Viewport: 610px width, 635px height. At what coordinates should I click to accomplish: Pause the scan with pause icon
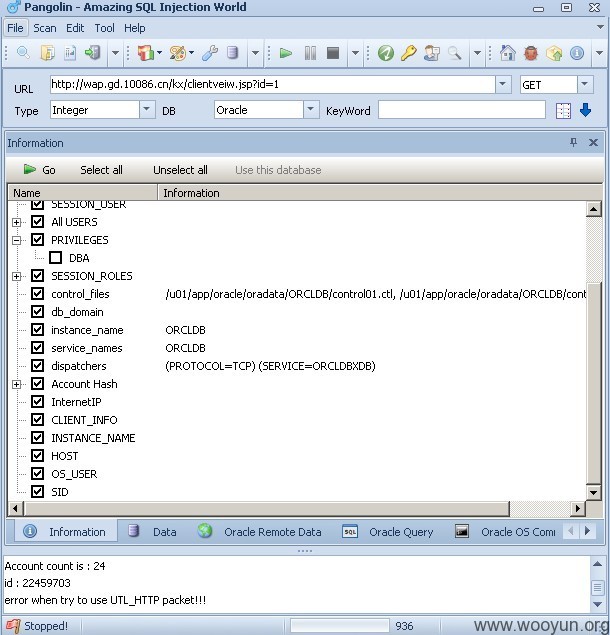pyautogui.click(x=310, y=53)
